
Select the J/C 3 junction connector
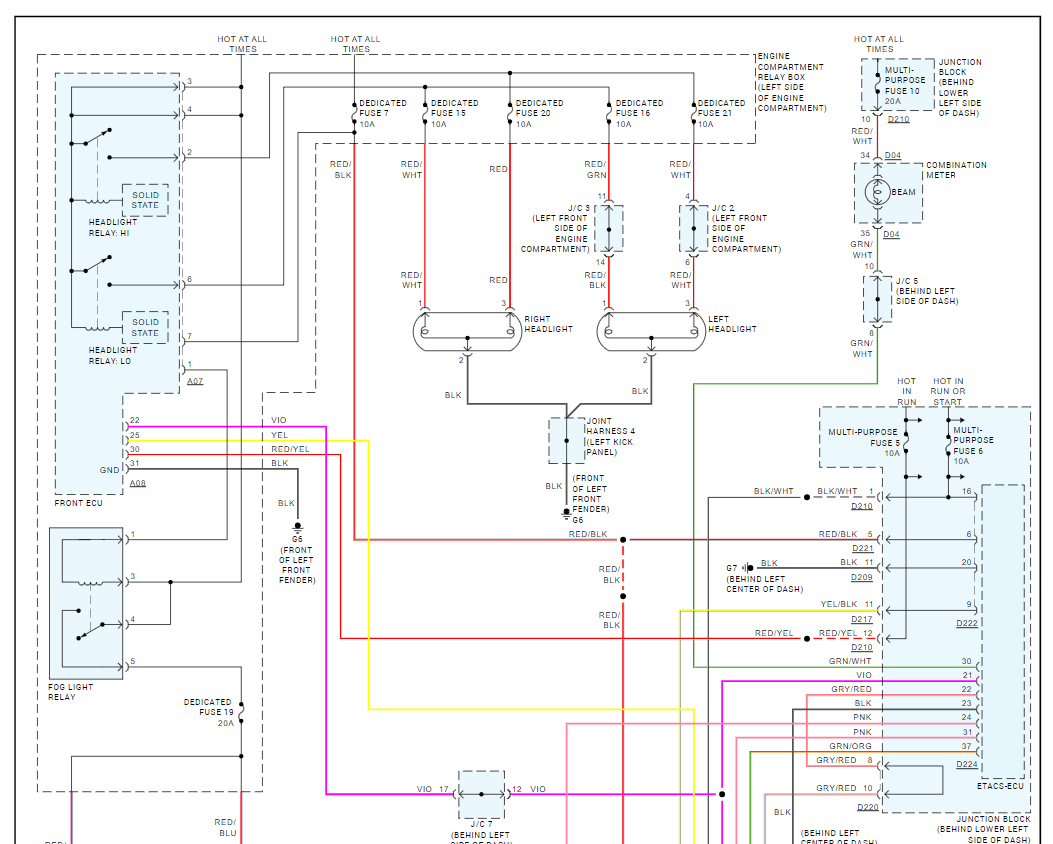608,229
